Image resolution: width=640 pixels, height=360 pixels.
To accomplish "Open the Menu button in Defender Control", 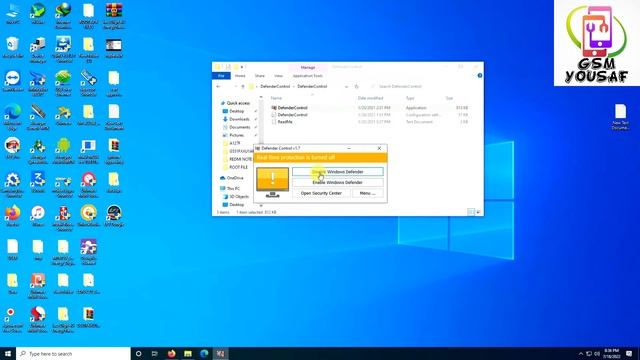I will [x=367, y=193].
